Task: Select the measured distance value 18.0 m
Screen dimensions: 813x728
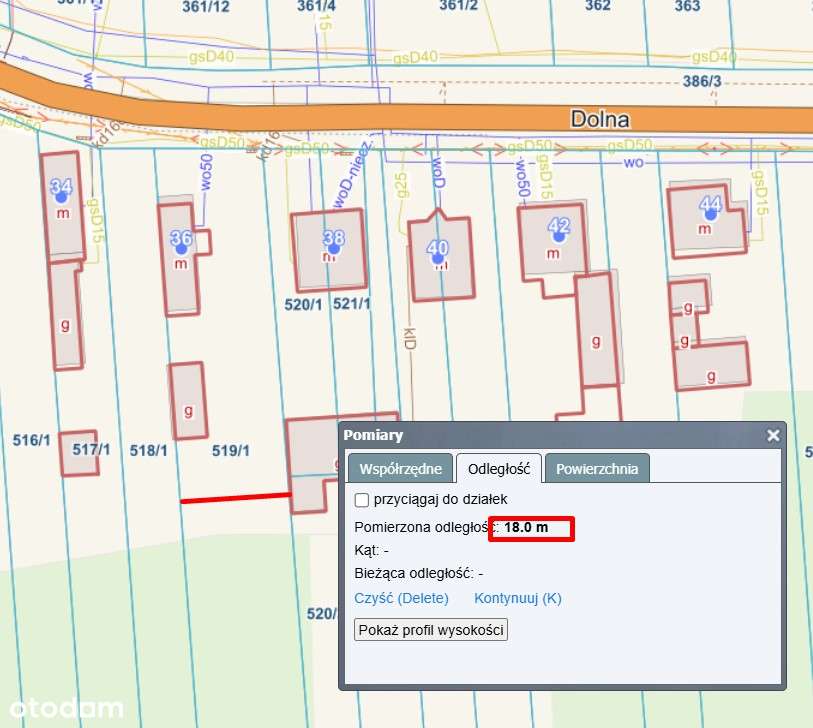Action: coord(526,527)
